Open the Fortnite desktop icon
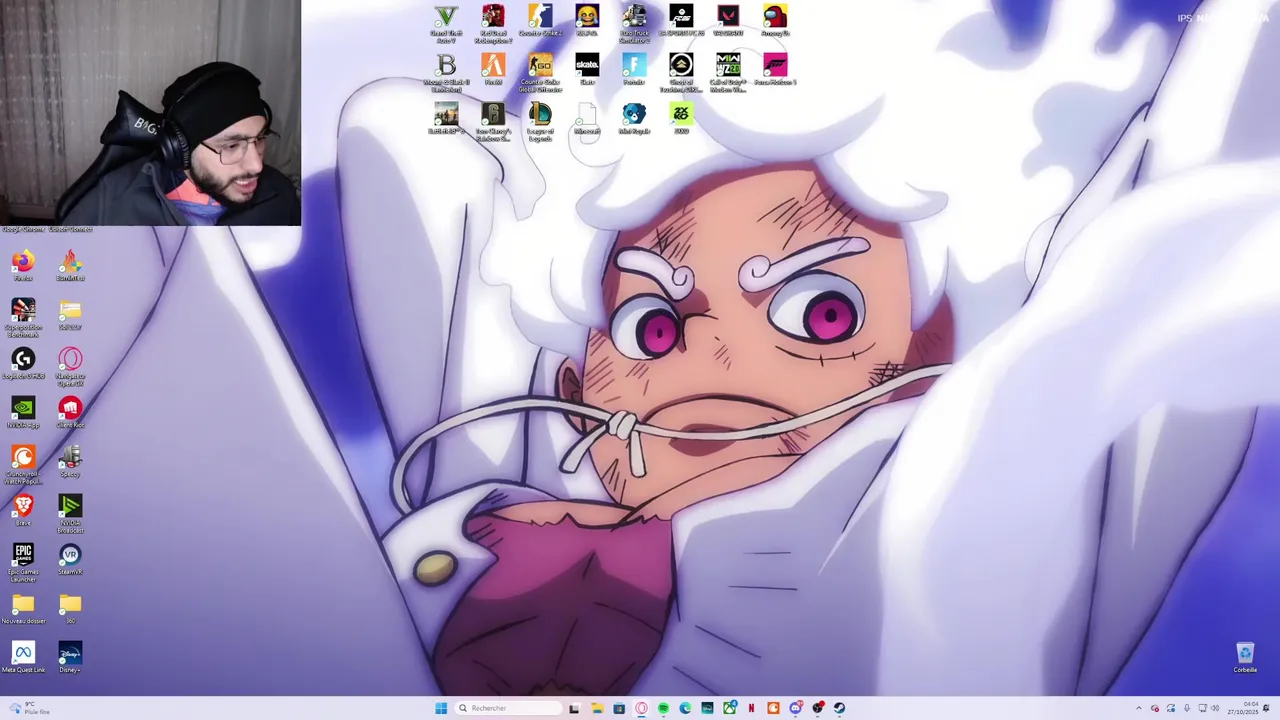1280x720 pixels. (x=634, y=70)
